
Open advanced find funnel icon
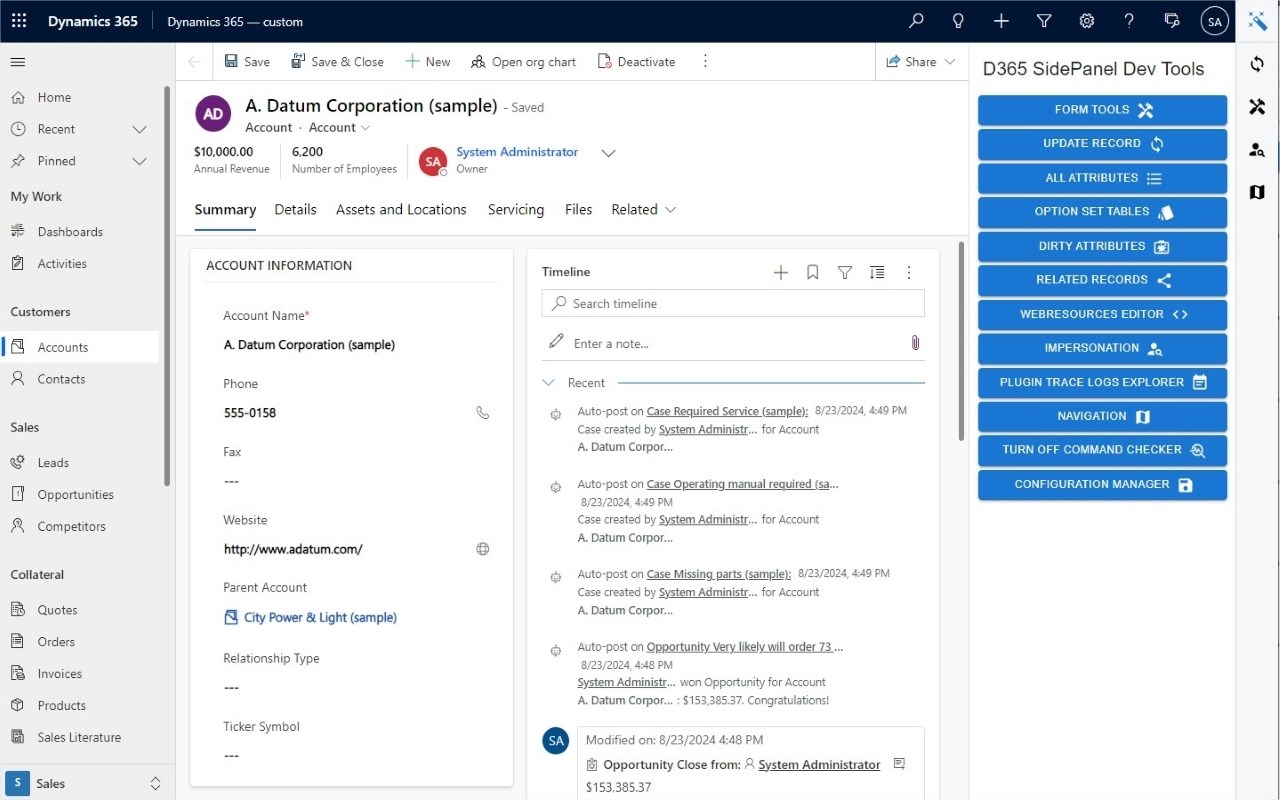pos(1044,21)
